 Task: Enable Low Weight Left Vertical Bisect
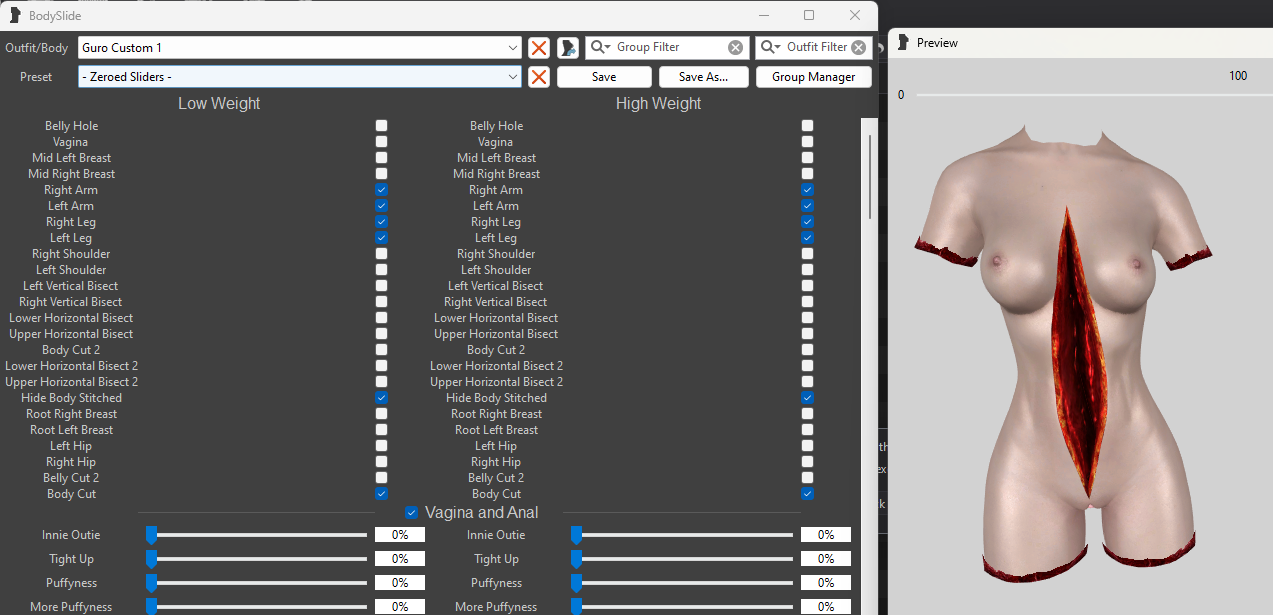pos(381,286)
